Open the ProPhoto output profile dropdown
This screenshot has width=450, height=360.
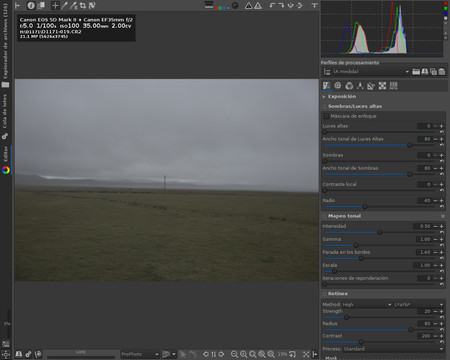pyautogui.click(x=140, y=354)
